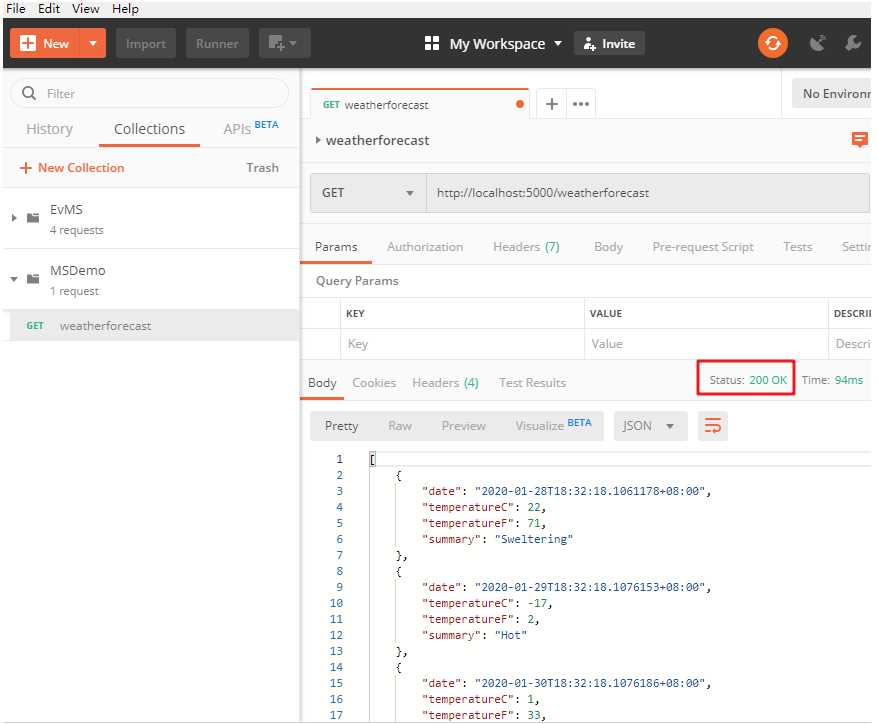Click the Time 94ms text
The width and height of the screenshot is (878, 724).
(832, 380)
